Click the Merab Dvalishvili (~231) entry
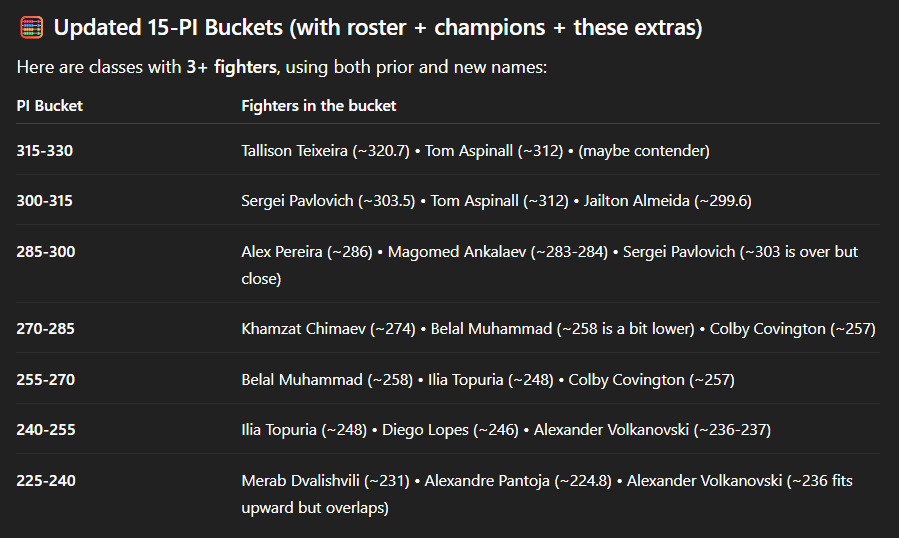This screenshot has height=538, width=899. pyautogui.click(x=325, y=481)
